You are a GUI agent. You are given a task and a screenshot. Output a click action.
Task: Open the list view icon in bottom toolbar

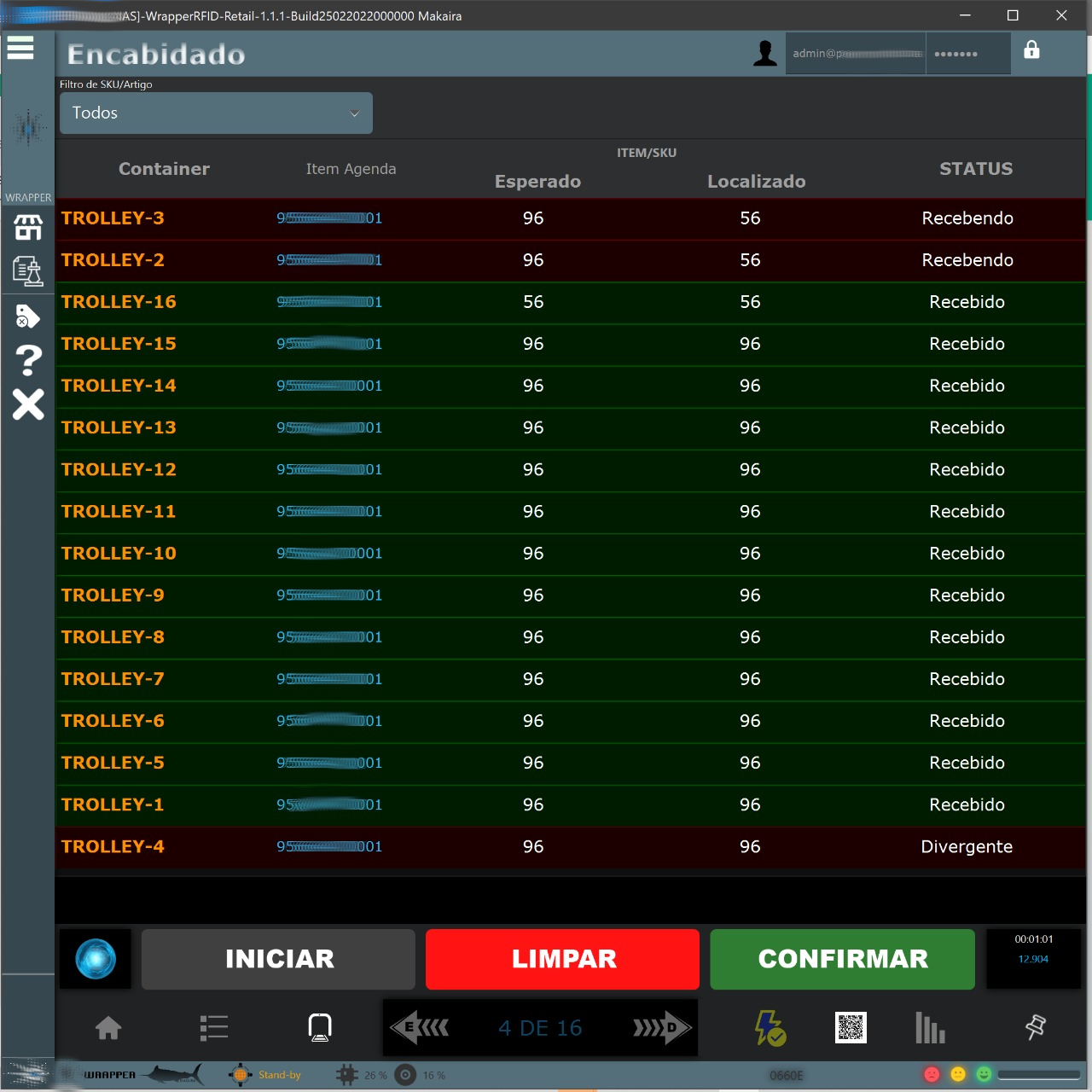click(x=213, y=1028)
